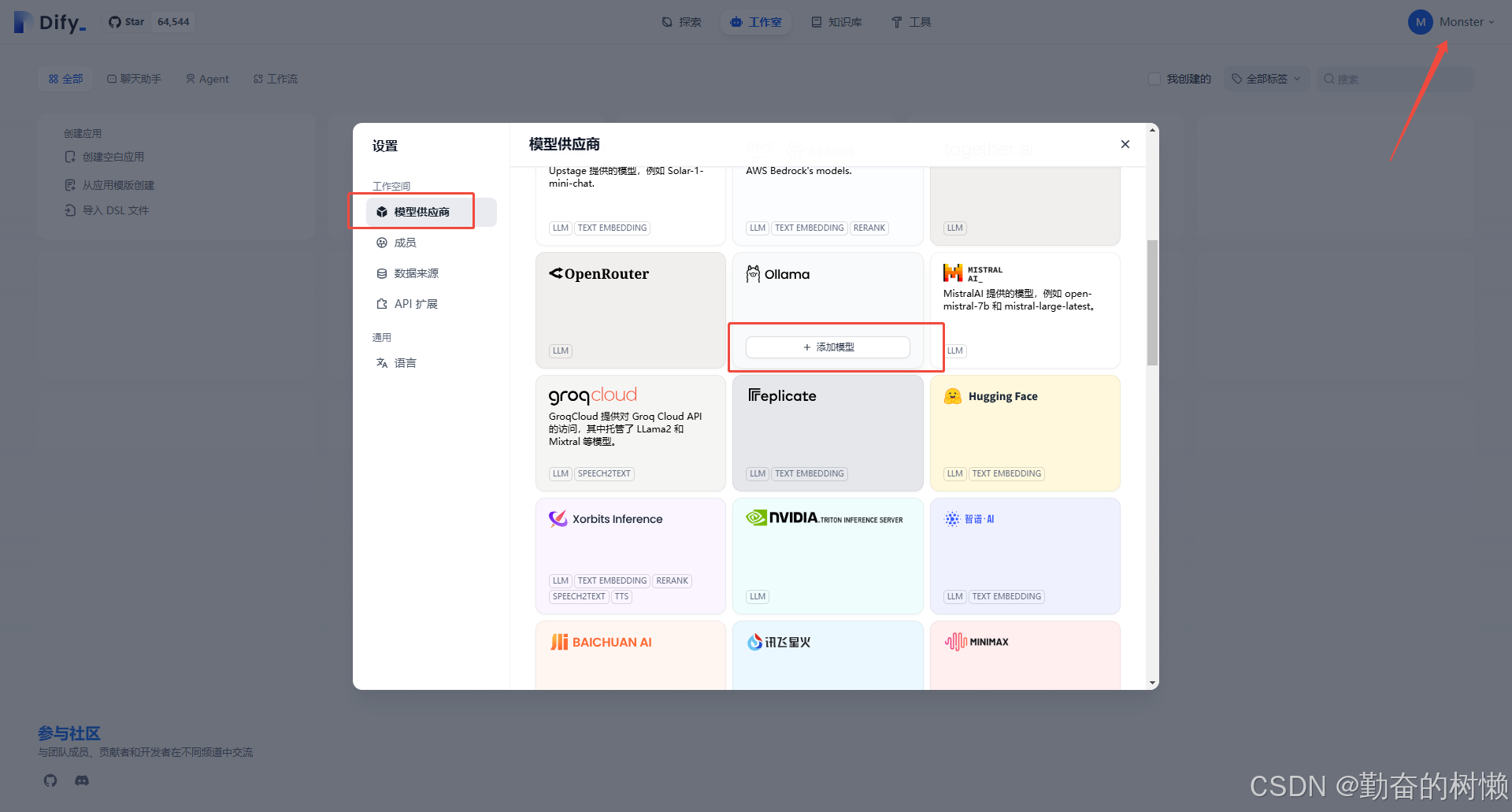1512x812 pixels.
Task: Click Ollama 添加模型 button
Action: (x=828, y=347)
